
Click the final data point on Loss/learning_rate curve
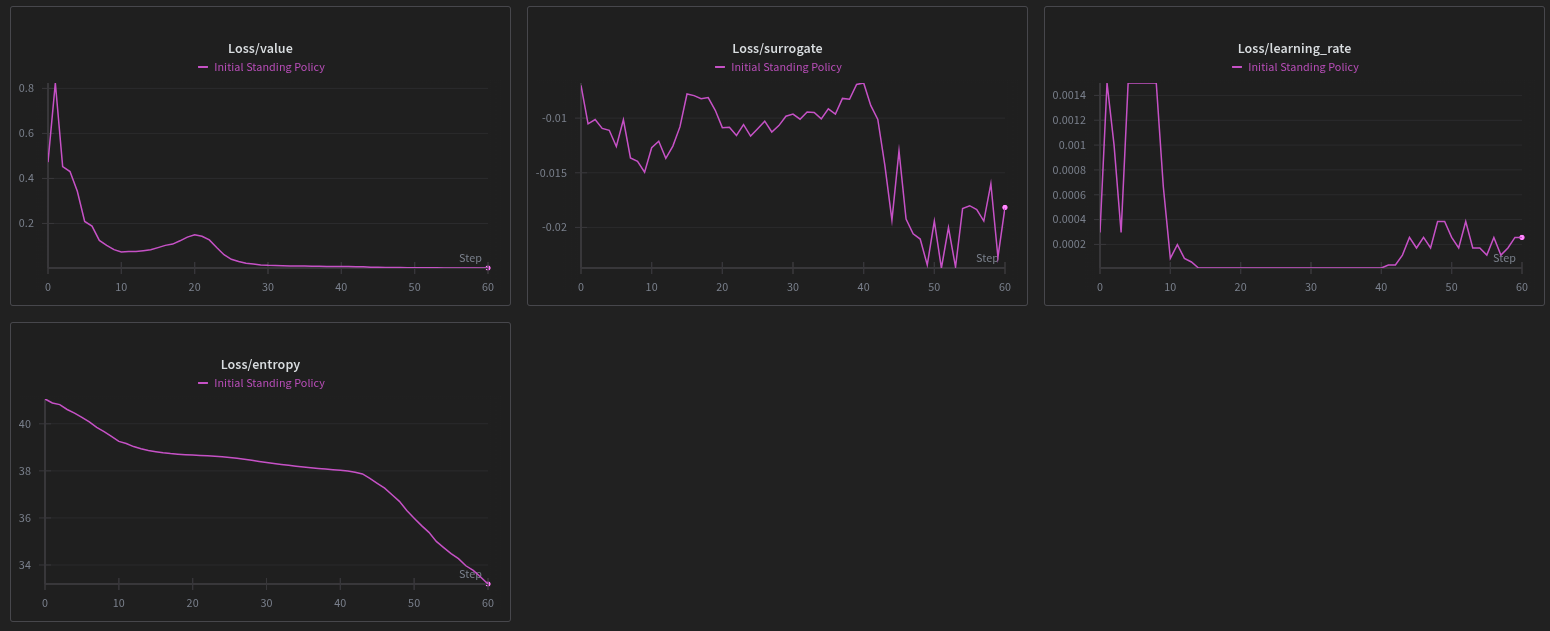coord(1522,237)
